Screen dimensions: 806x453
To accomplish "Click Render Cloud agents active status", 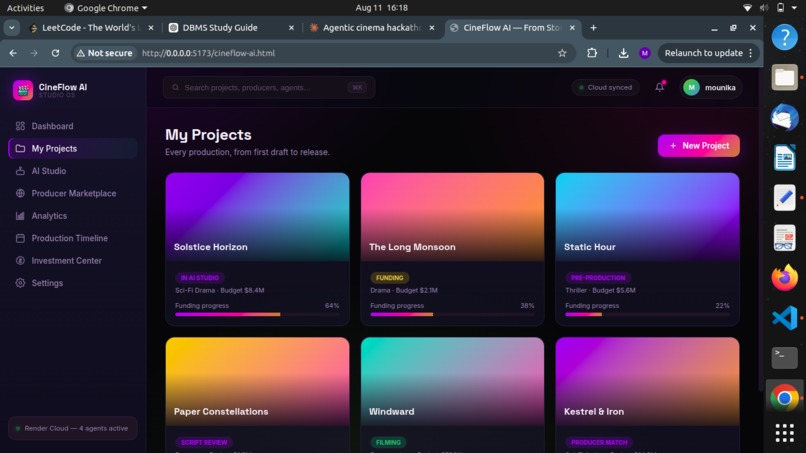I will pyautogui.click(x=72, y=428).
